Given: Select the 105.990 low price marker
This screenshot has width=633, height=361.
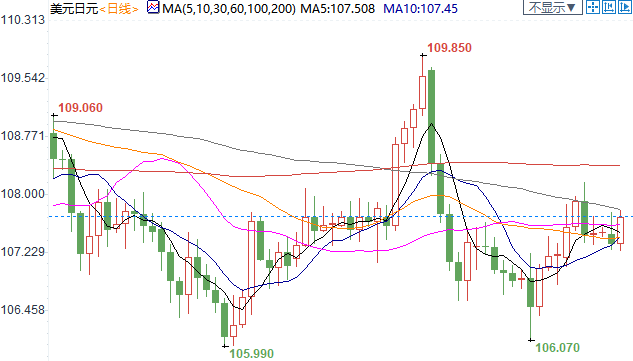Looking at the screenshot, I should coord(252,354).
